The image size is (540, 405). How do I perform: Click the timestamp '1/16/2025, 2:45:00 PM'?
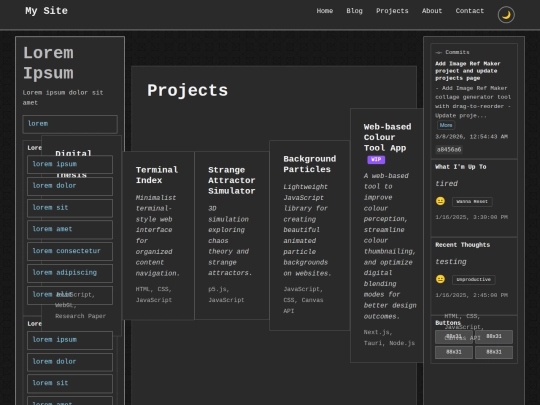click(x=471, y=295)
